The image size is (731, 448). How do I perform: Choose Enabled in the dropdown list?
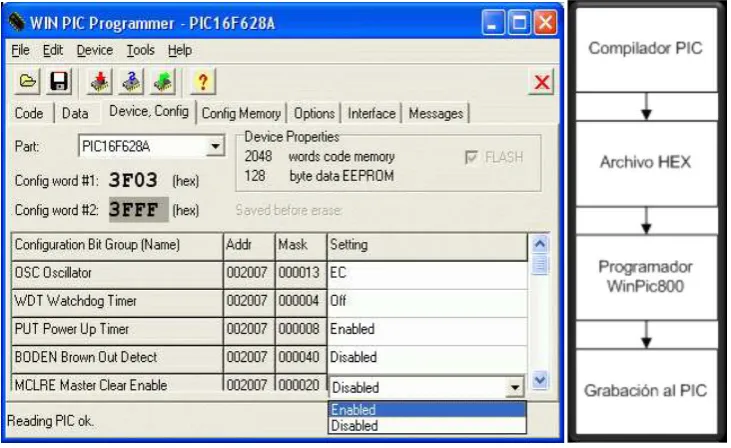(x=427, y=409)
